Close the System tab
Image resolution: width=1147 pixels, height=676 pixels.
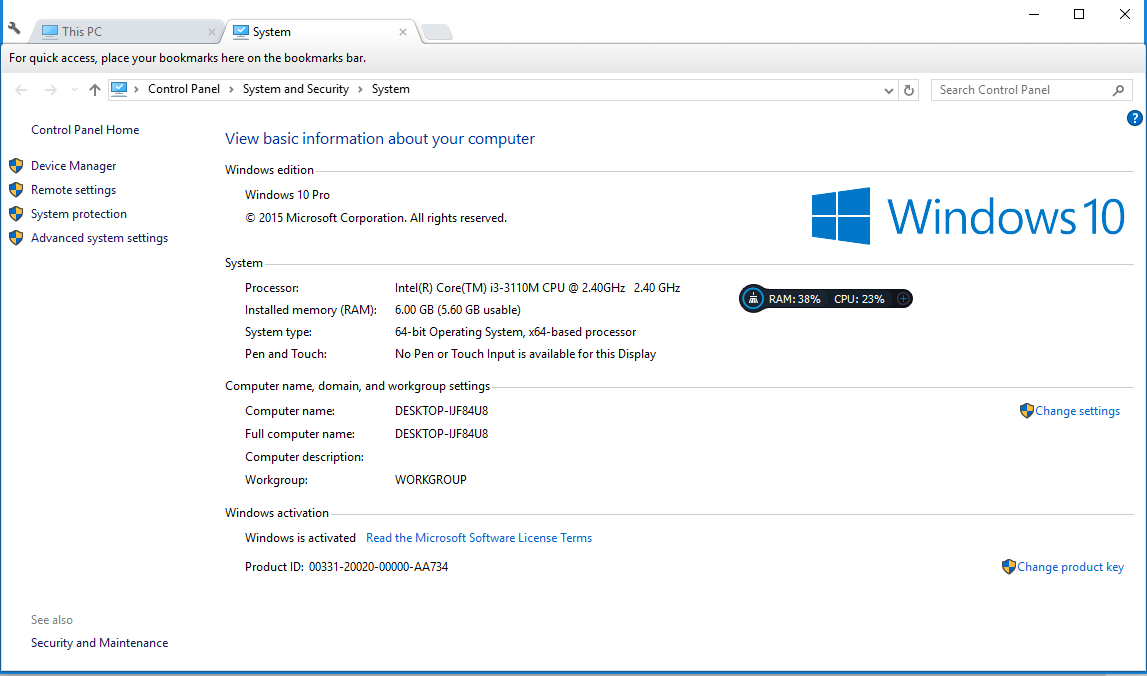point(403,32)
